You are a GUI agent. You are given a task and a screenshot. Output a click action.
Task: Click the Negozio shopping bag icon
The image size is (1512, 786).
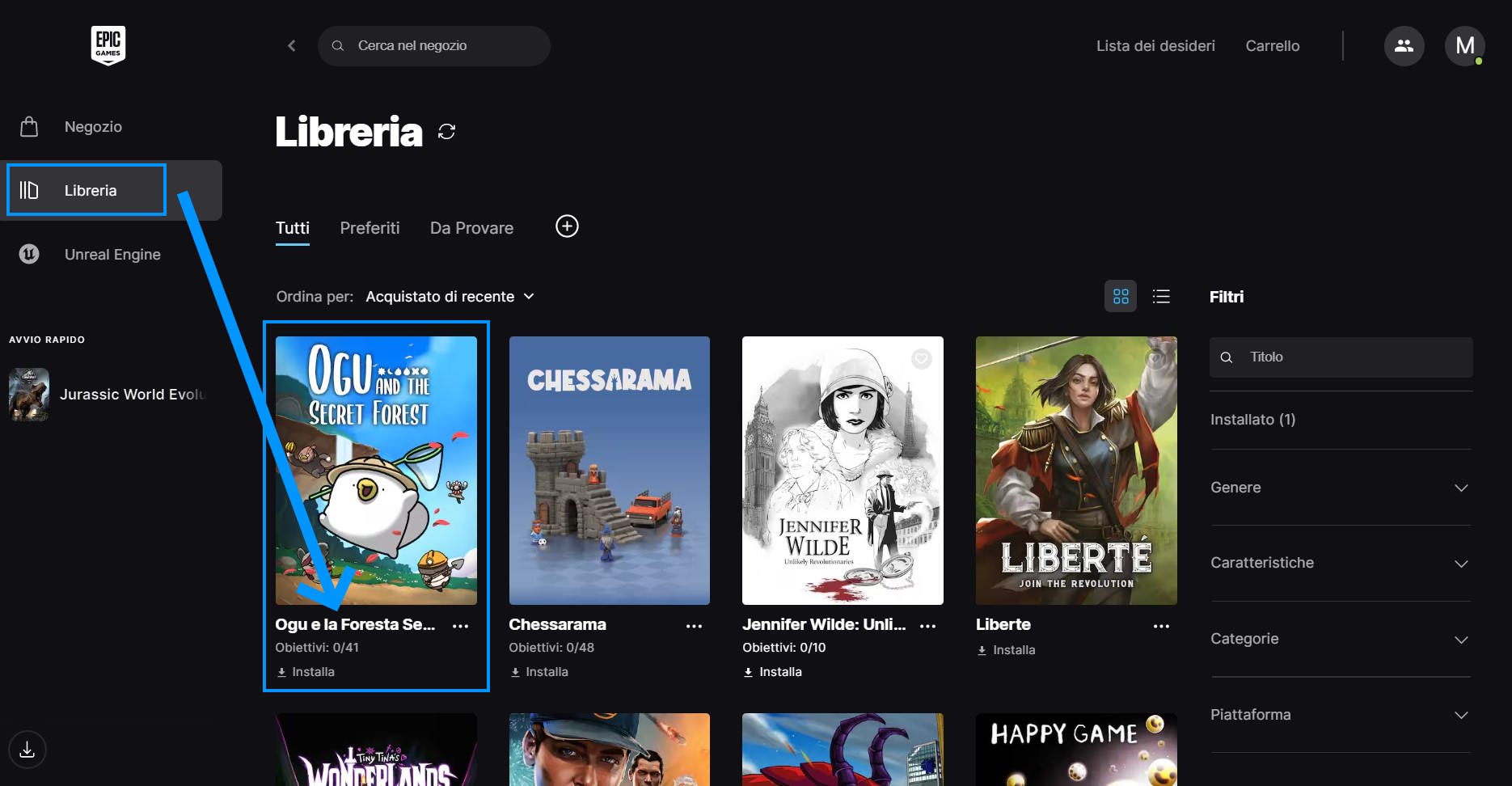click(x=29, y=127)
